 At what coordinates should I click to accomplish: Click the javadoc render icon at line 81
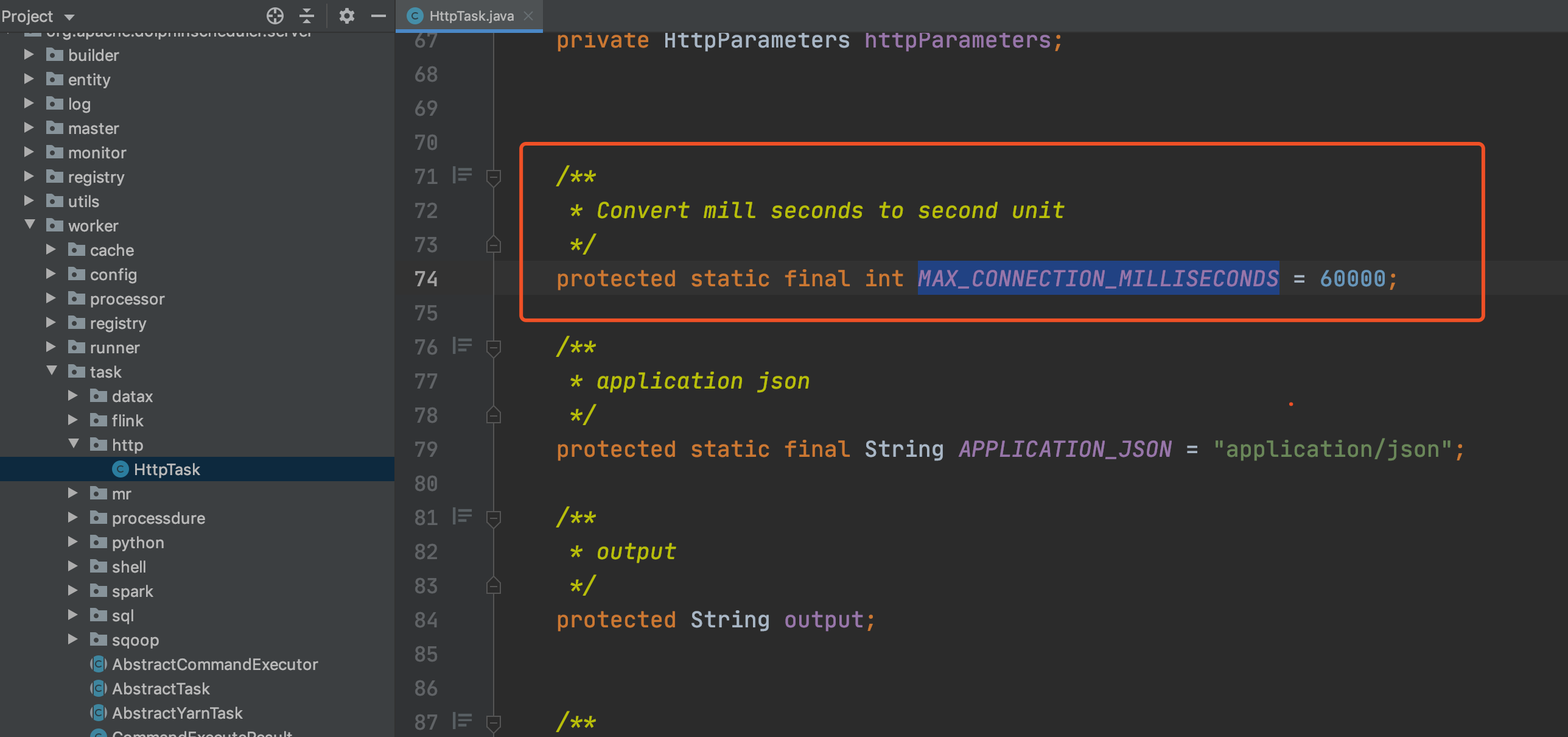click(x=463, y=517)
